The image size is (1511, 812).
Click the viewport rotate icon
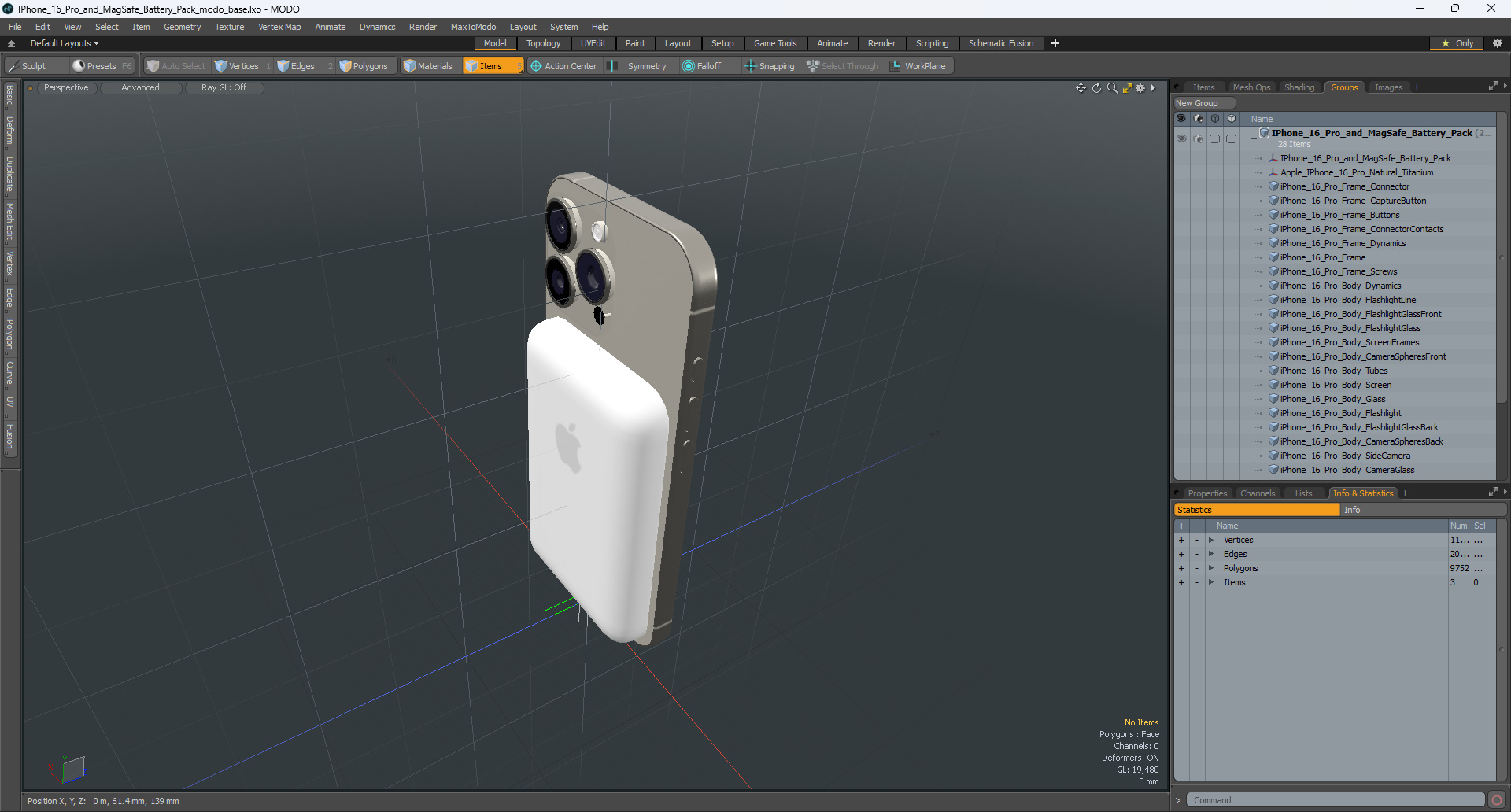tap(1096, 88)
